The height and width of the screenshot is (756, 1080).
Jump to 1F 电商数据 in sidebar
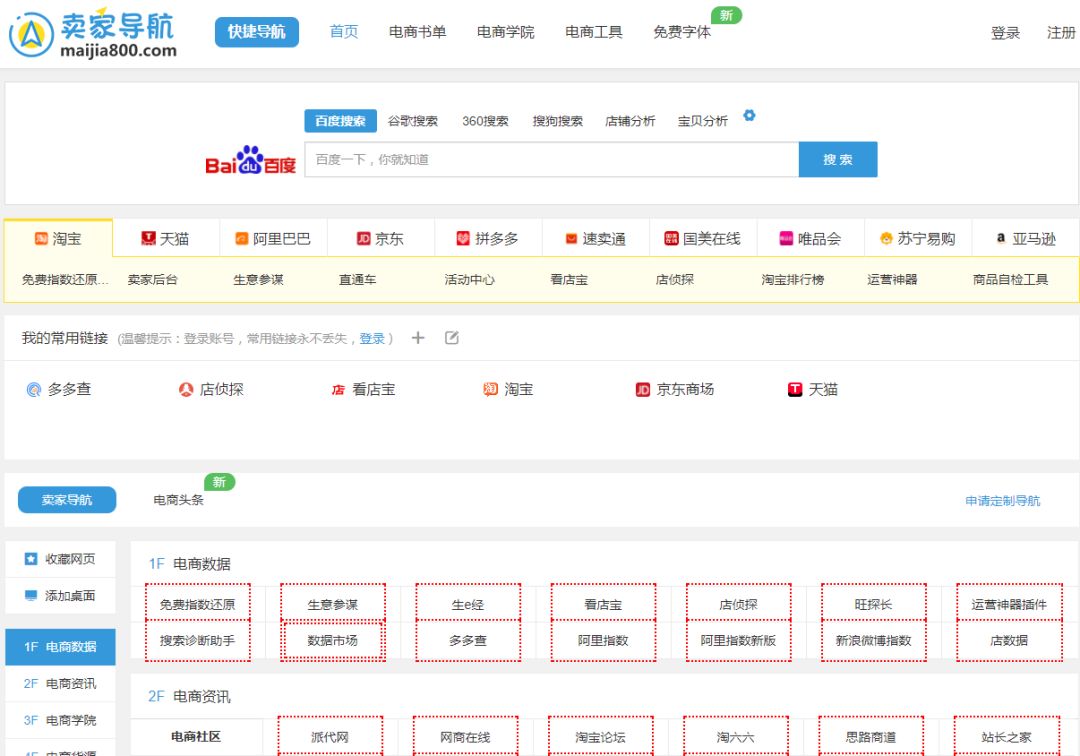[x=61, y=647]
